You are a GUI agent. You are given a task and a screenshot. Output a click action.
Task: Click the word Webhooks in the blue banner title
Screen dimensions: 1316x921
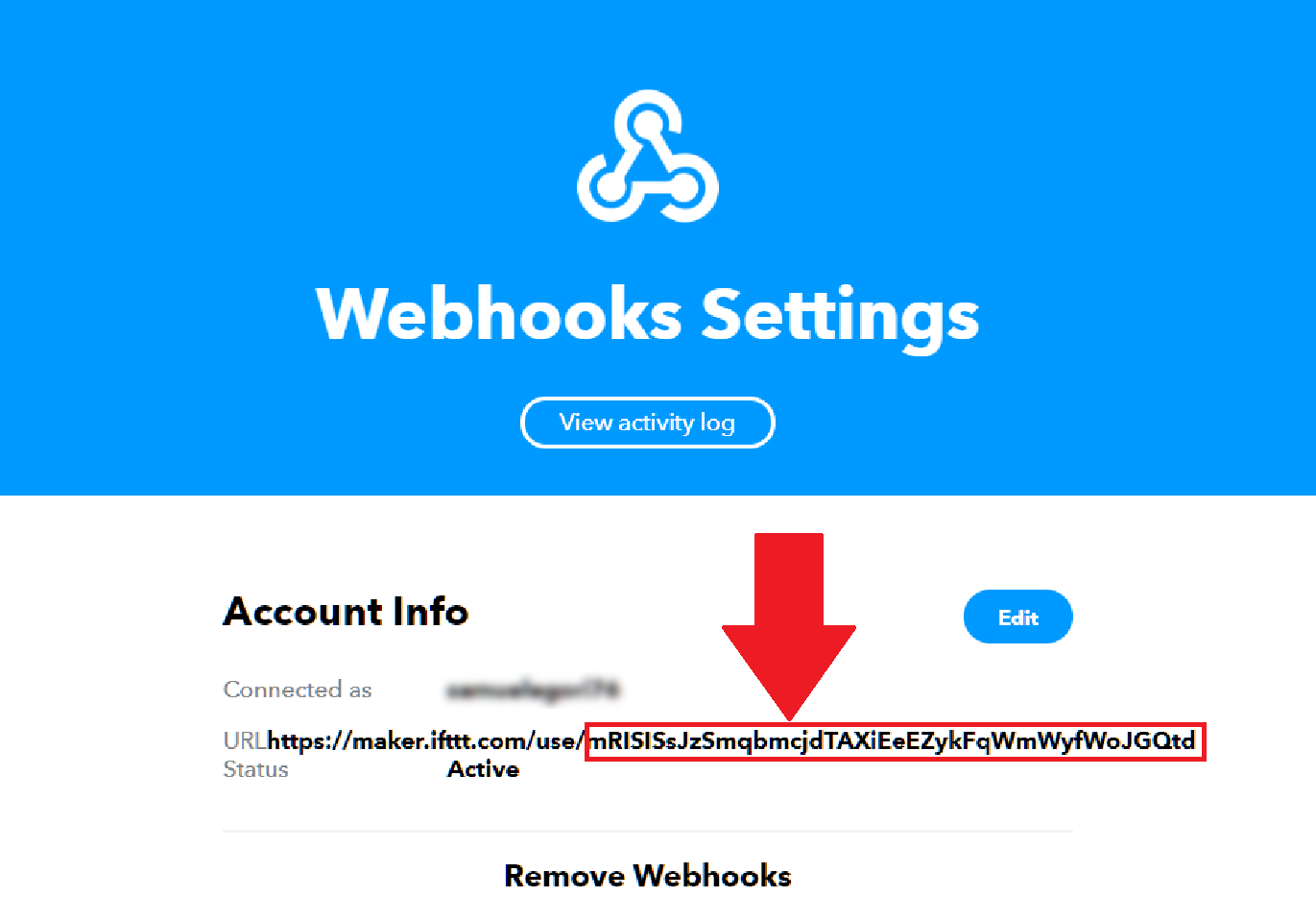pyautogui.click(x=499, y=313)
